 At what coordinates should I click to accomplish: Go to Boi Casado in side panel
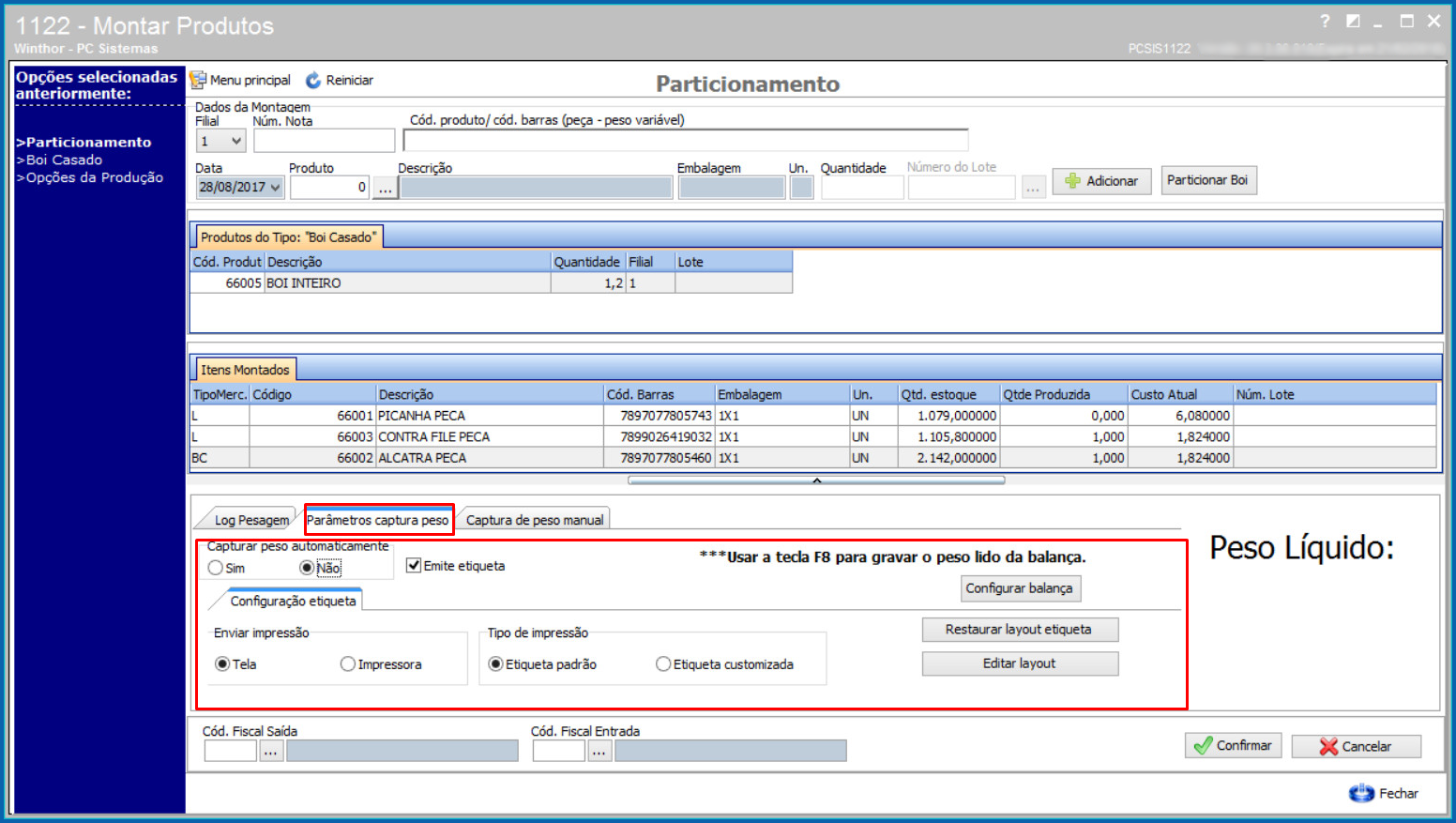(x=59, y=160)
